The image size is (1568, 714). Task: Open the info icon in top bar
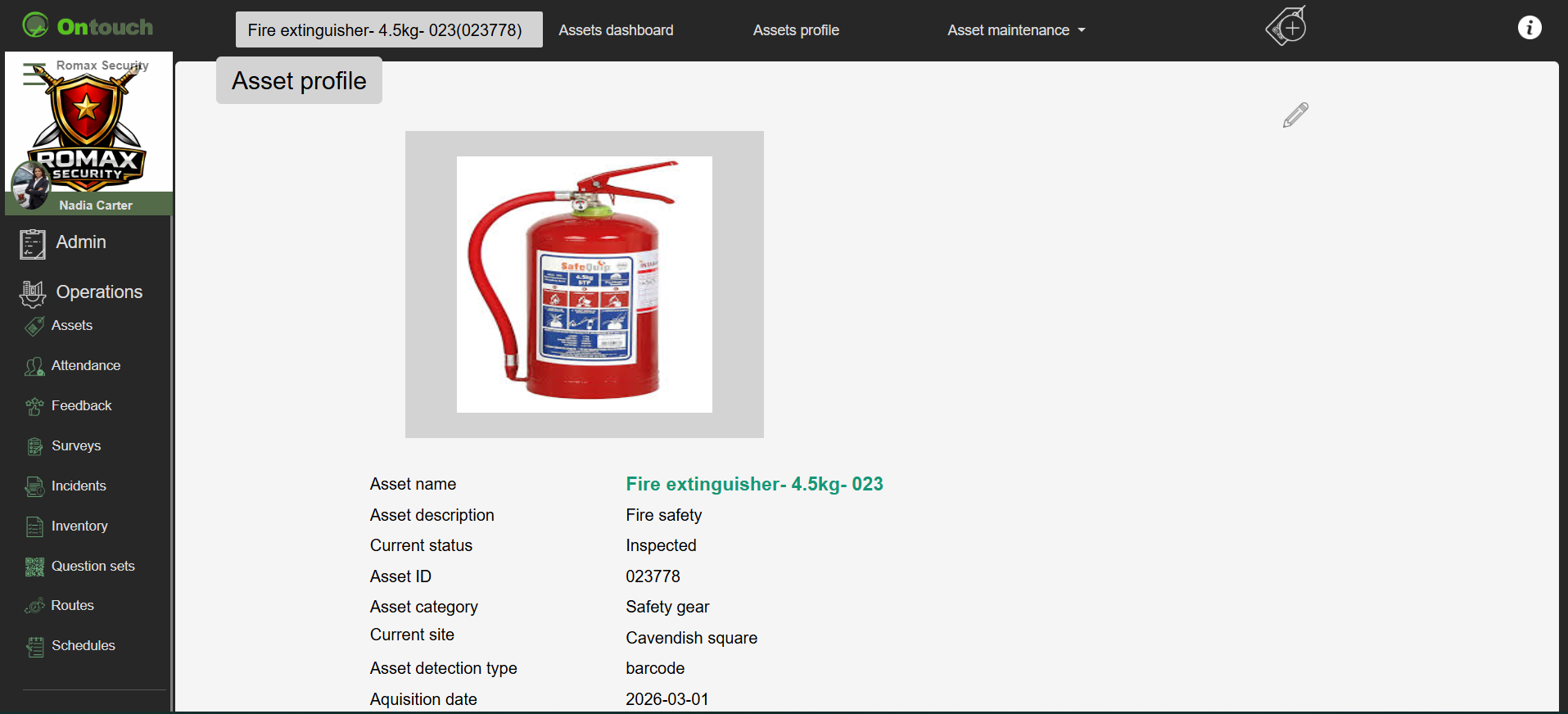[x=1530, y=28]
